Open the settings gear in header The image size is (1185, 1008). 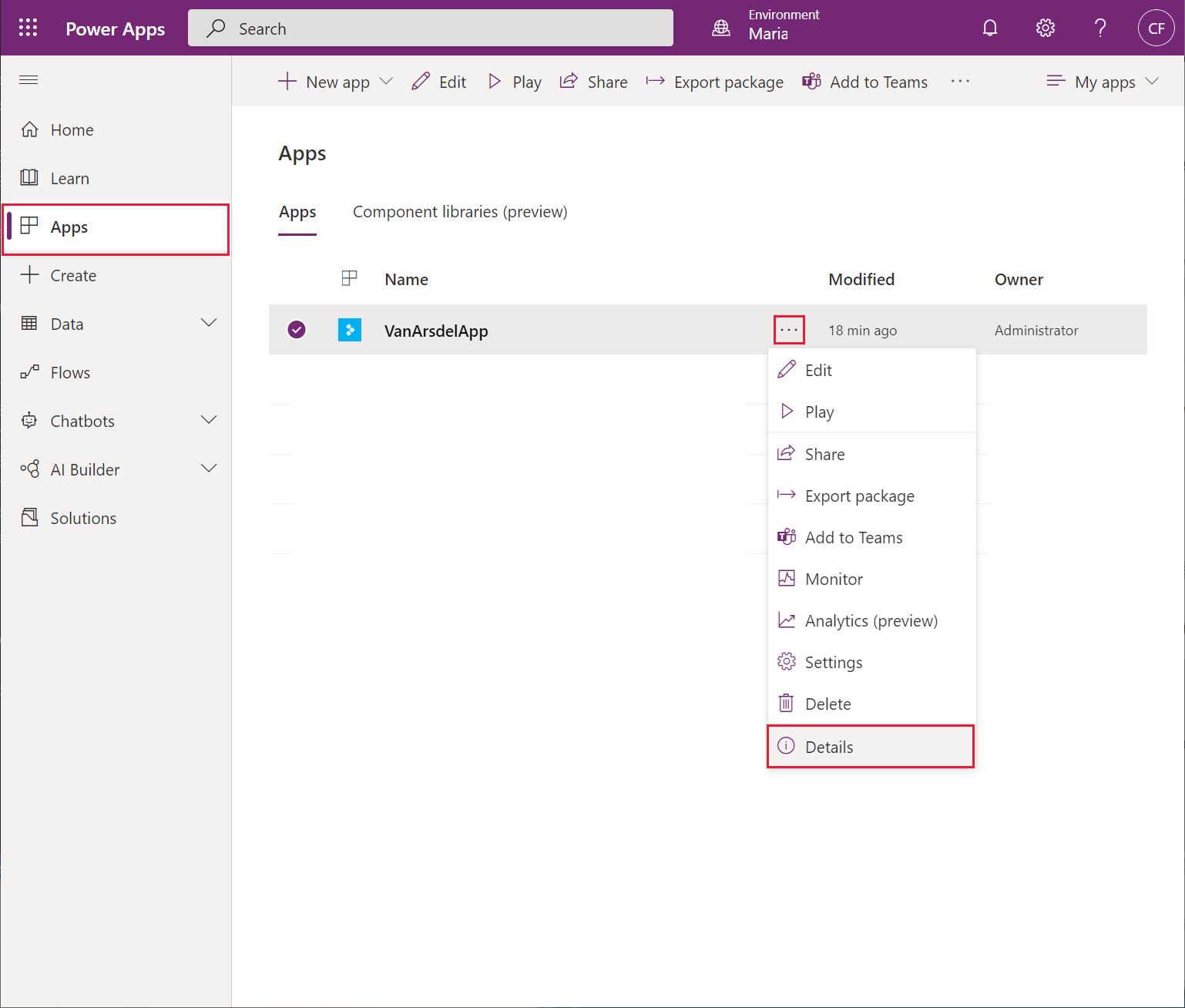coord(1045,28)
